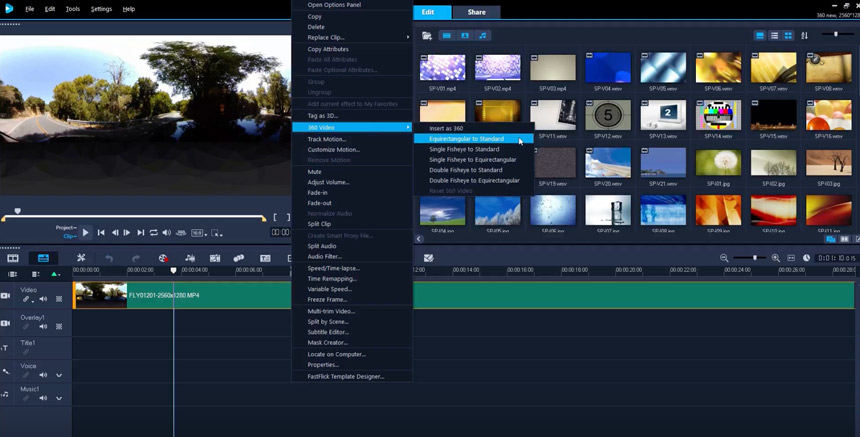Toggle the show photos filter icon
860x437 pixels.
pos(464,36)
